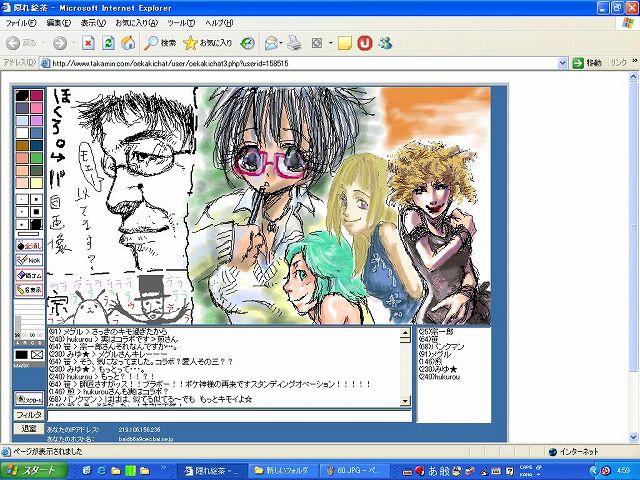Click the black current color MARK swatch
Screen dimensions: 640x480
coord(22,355)
